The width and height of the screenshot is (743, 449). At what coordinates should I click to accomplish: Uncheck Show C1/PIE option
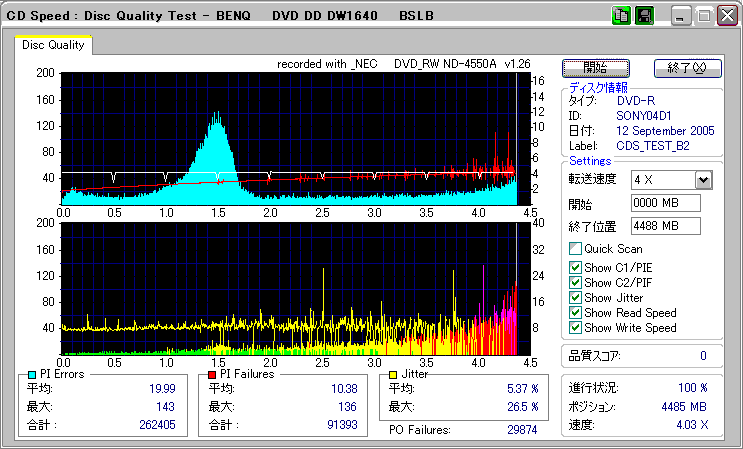[x=575, y=268]
